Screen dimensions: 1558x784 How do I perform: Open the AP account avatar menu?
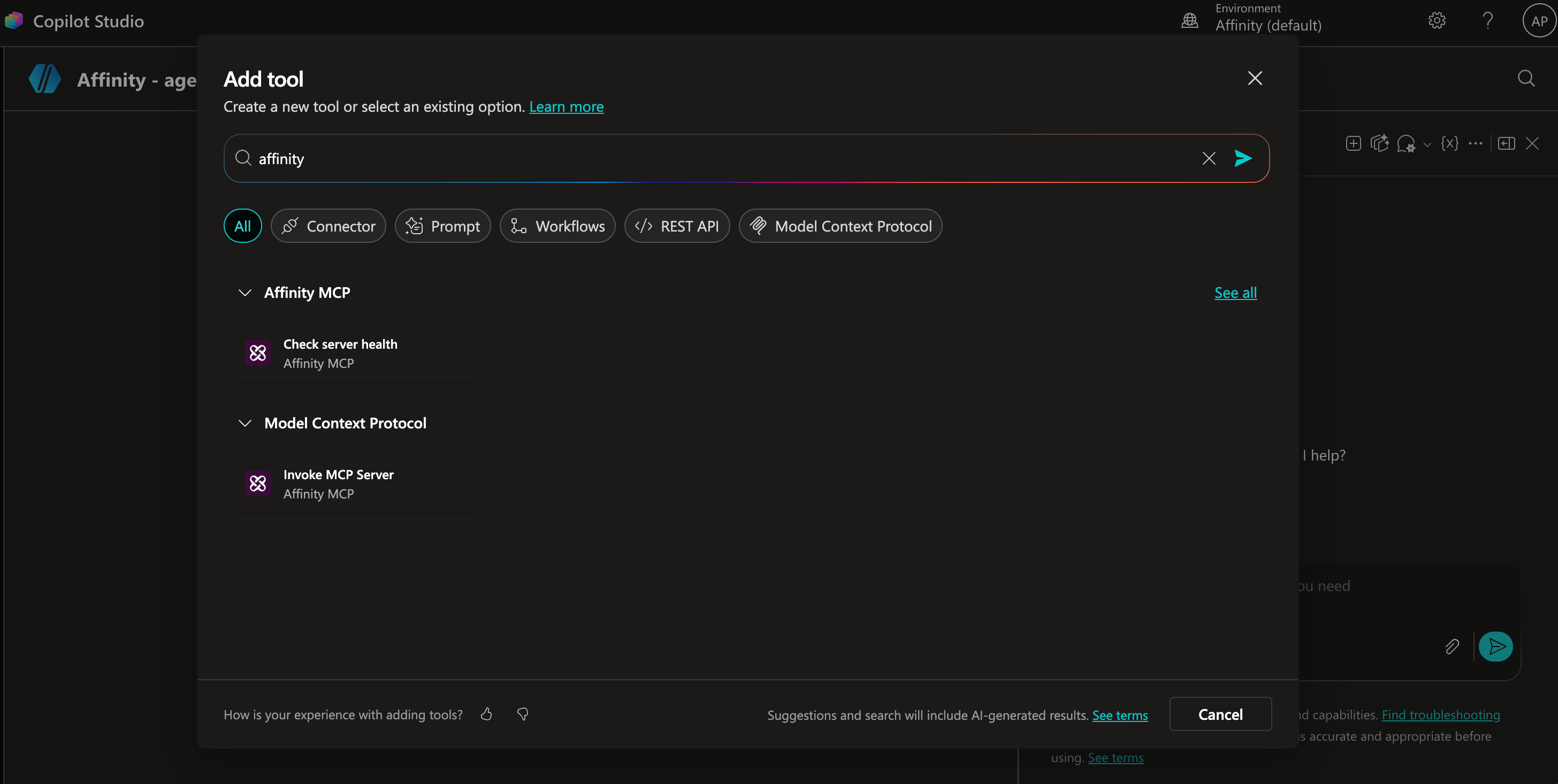pyautogui.click(x=1539, y=20)
